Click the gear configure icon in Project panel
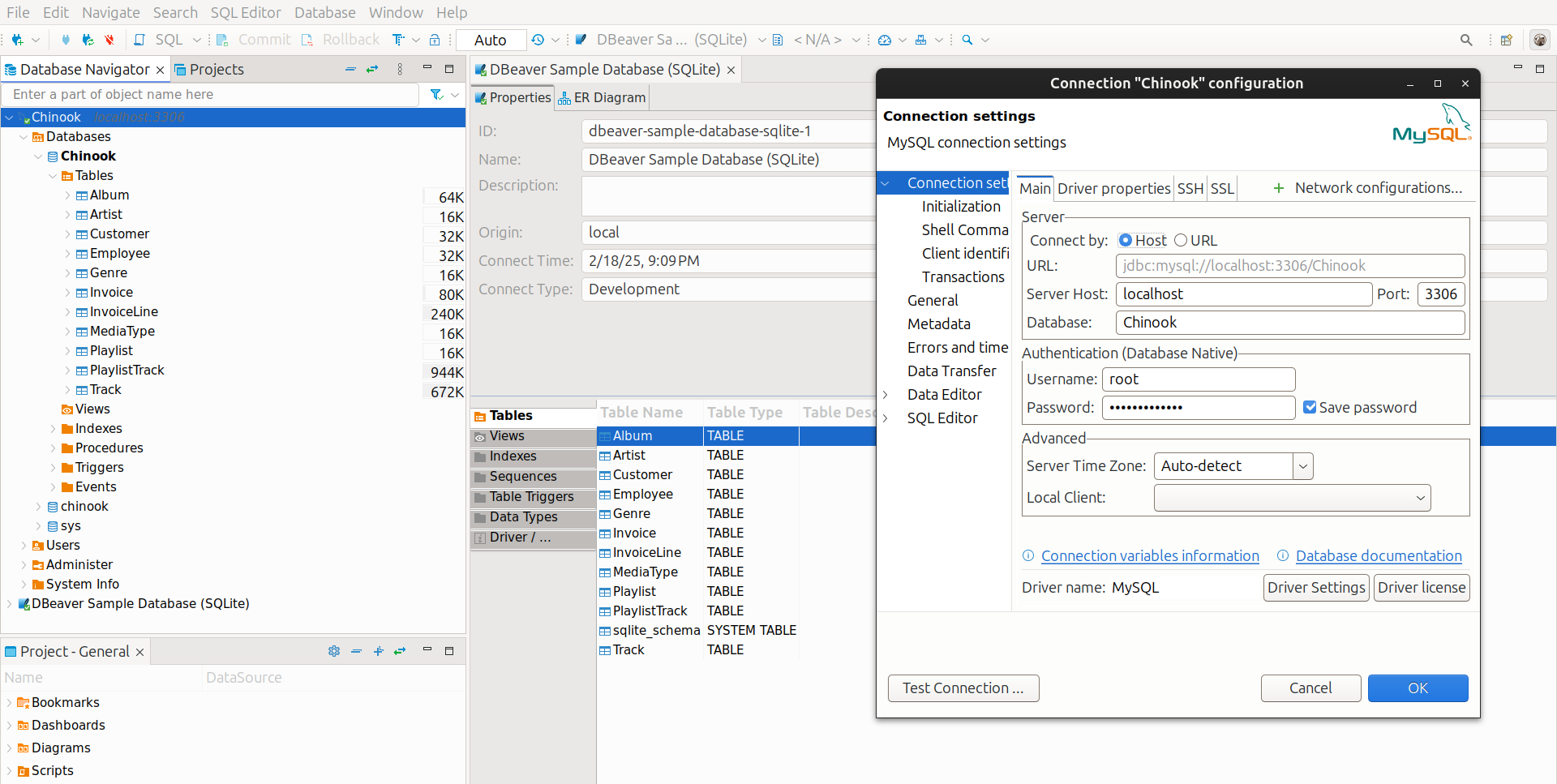 coord(334,651)
